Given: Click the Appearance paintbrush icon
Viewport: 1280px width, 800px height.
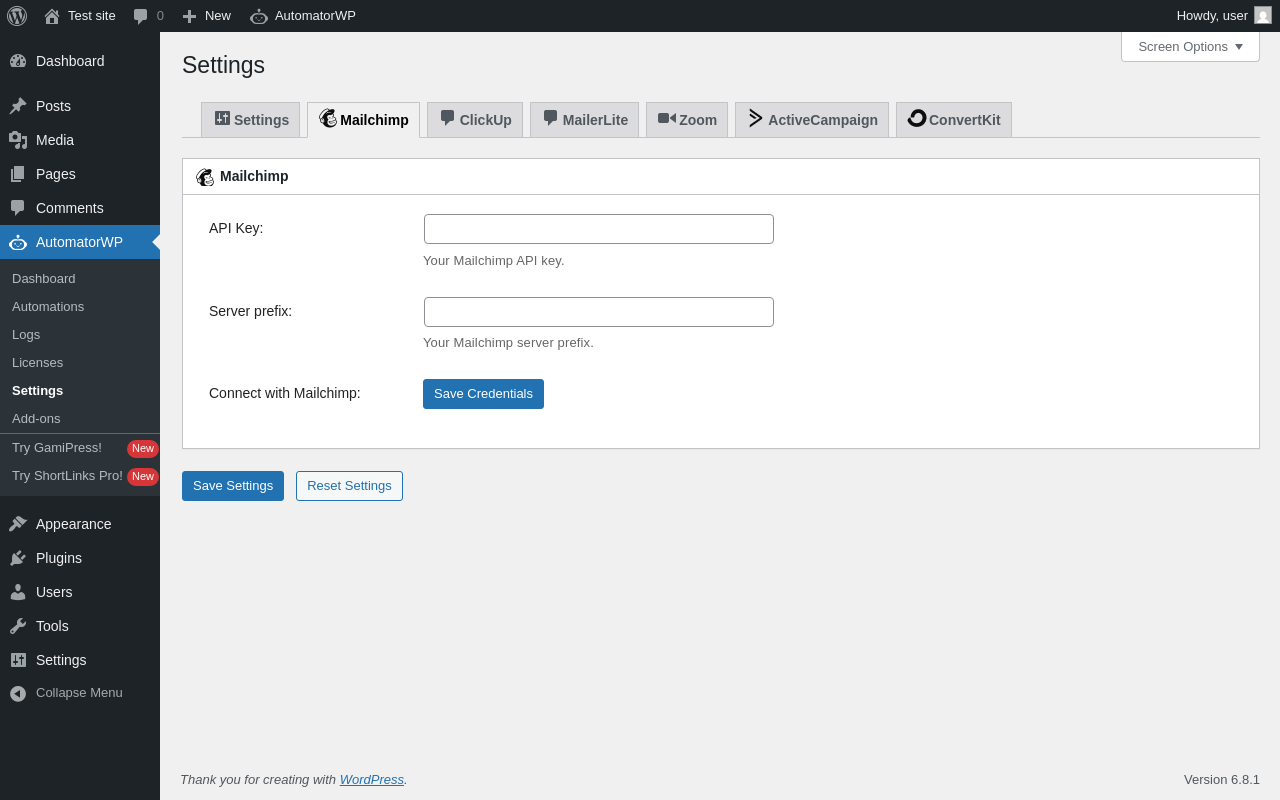Looking at the screenshot, I should [18, 524].
